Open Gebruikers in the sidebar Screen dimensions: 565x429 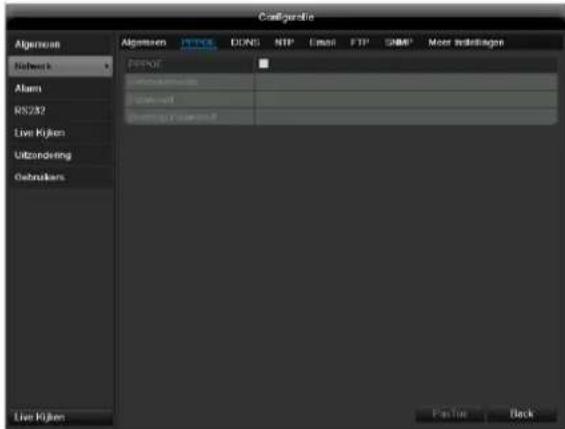[60, 177]
